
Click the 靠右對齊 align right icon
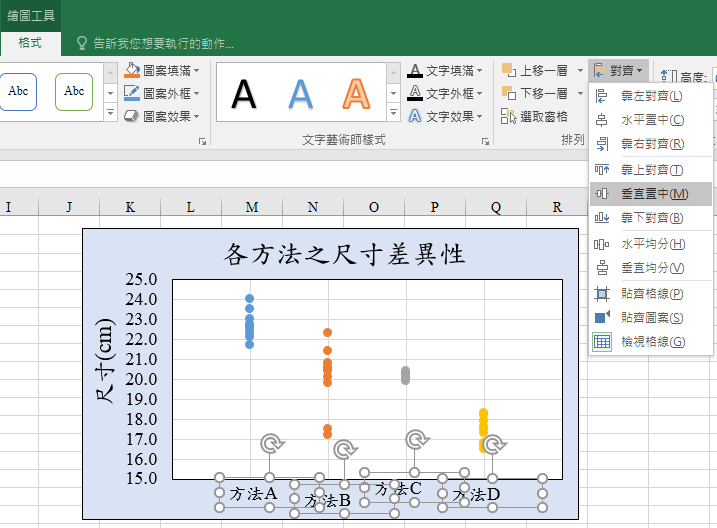[602, 144]
